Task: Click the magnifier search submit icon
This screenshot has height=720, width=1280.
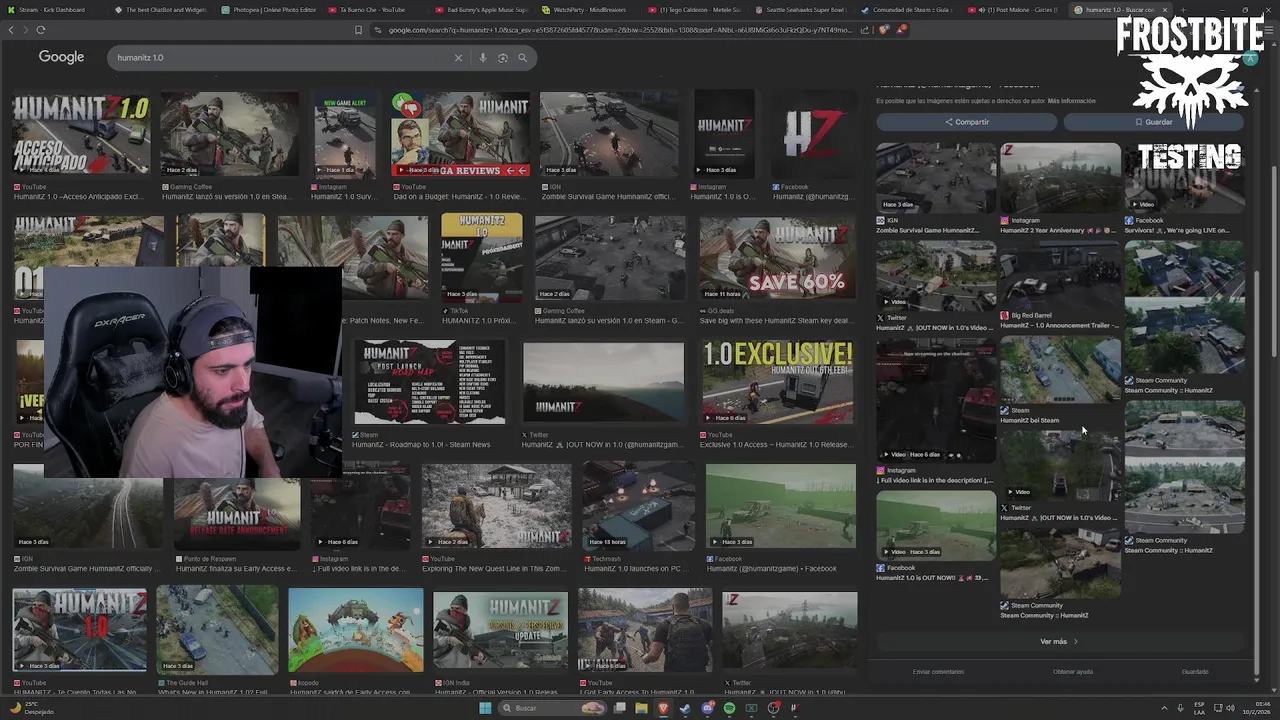Action: 522,58
